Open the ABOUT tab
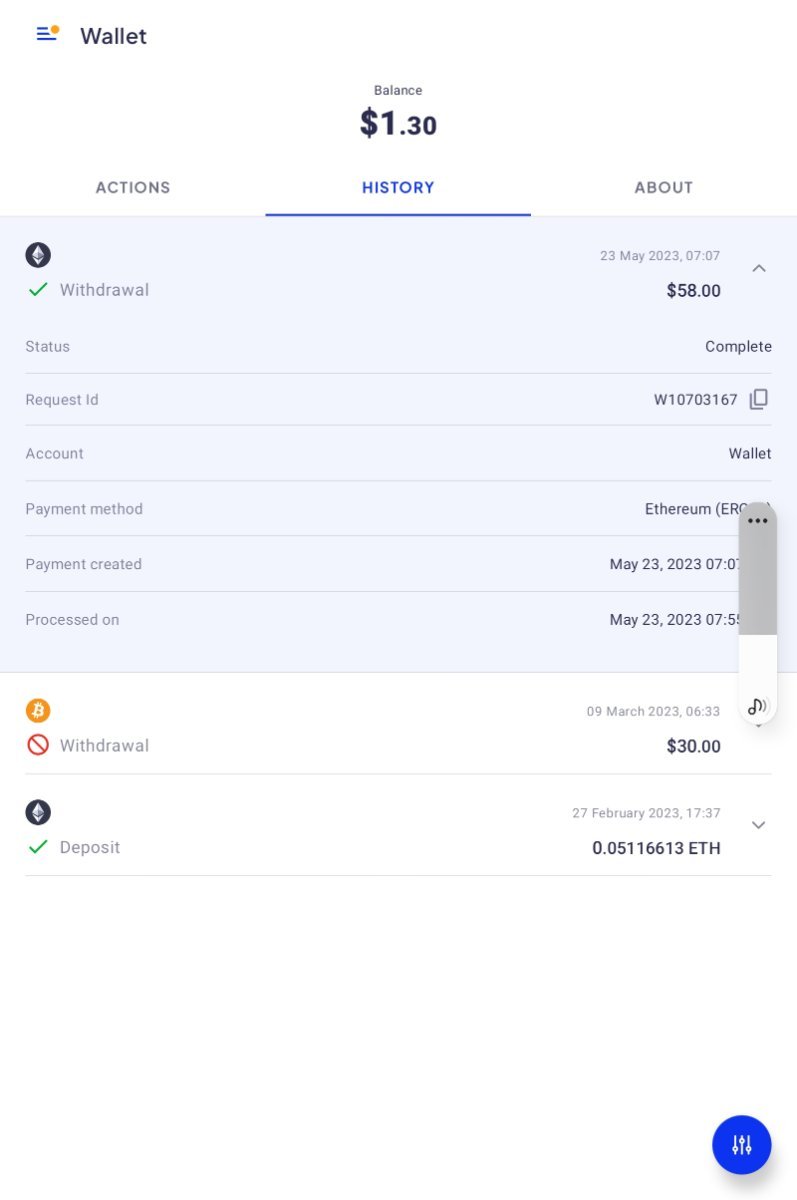The image size is (797, 1200). click(x=663, y=187)
